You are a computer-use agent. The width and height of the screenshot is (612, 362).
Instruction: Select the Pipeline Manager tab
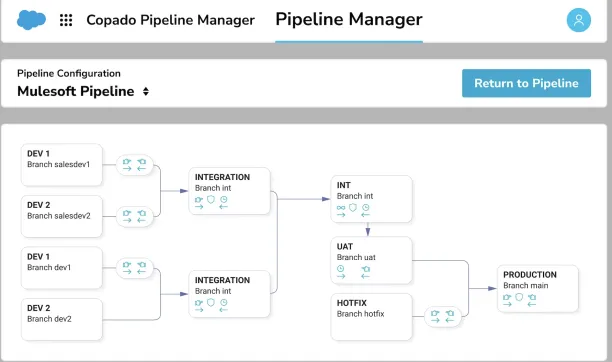pyautogui.click(x=349, y=20)
